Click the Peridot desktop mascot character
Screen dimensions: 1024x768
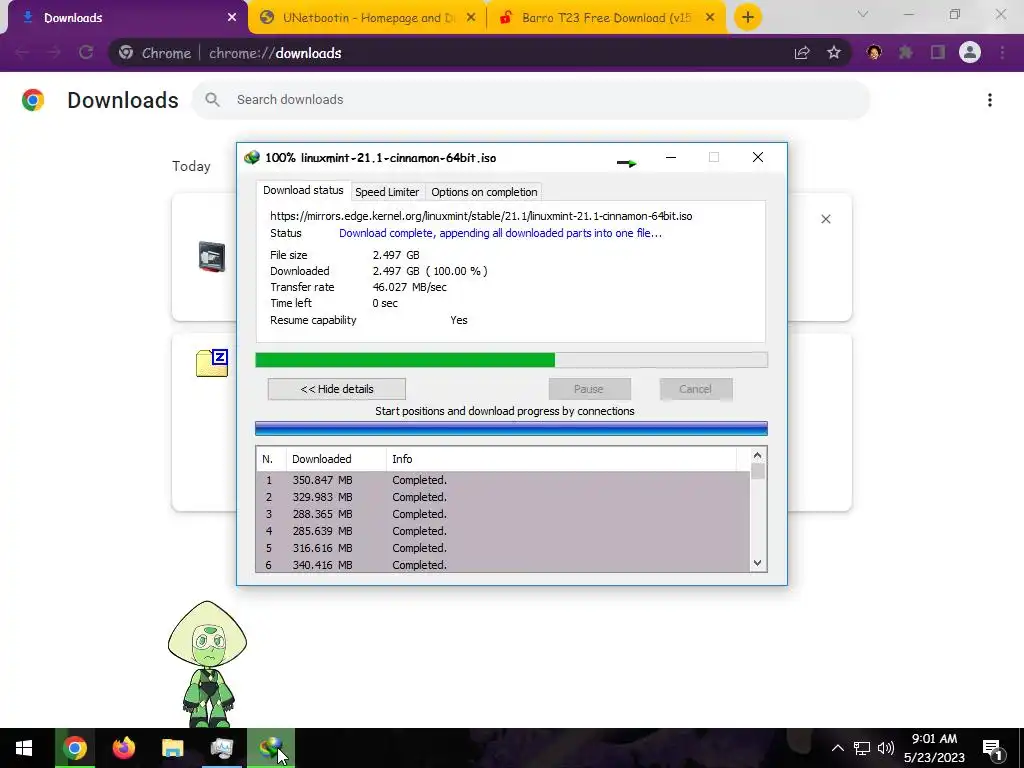point(208,663)
